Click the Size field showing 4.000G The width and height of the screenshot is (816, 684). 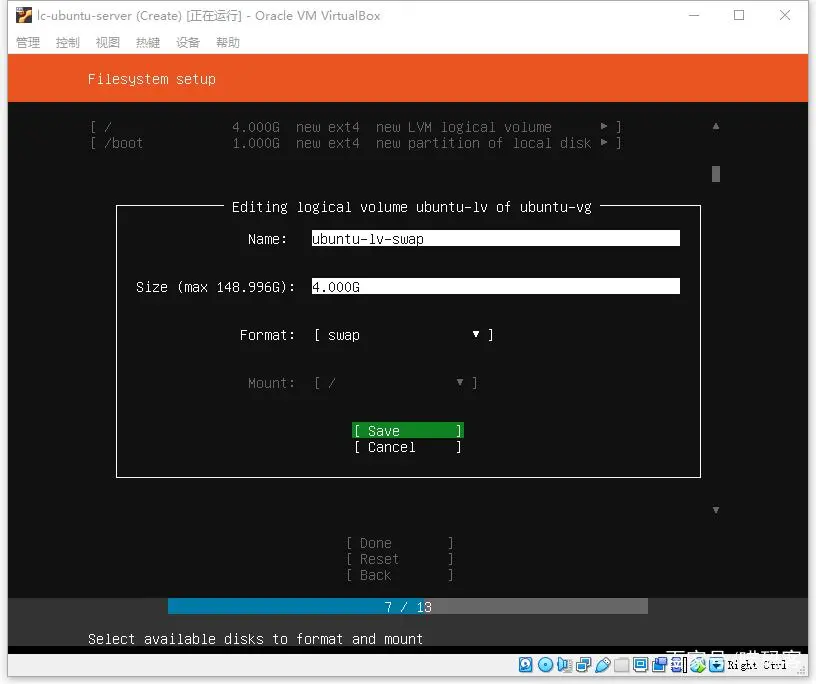[x=495, y=286]
